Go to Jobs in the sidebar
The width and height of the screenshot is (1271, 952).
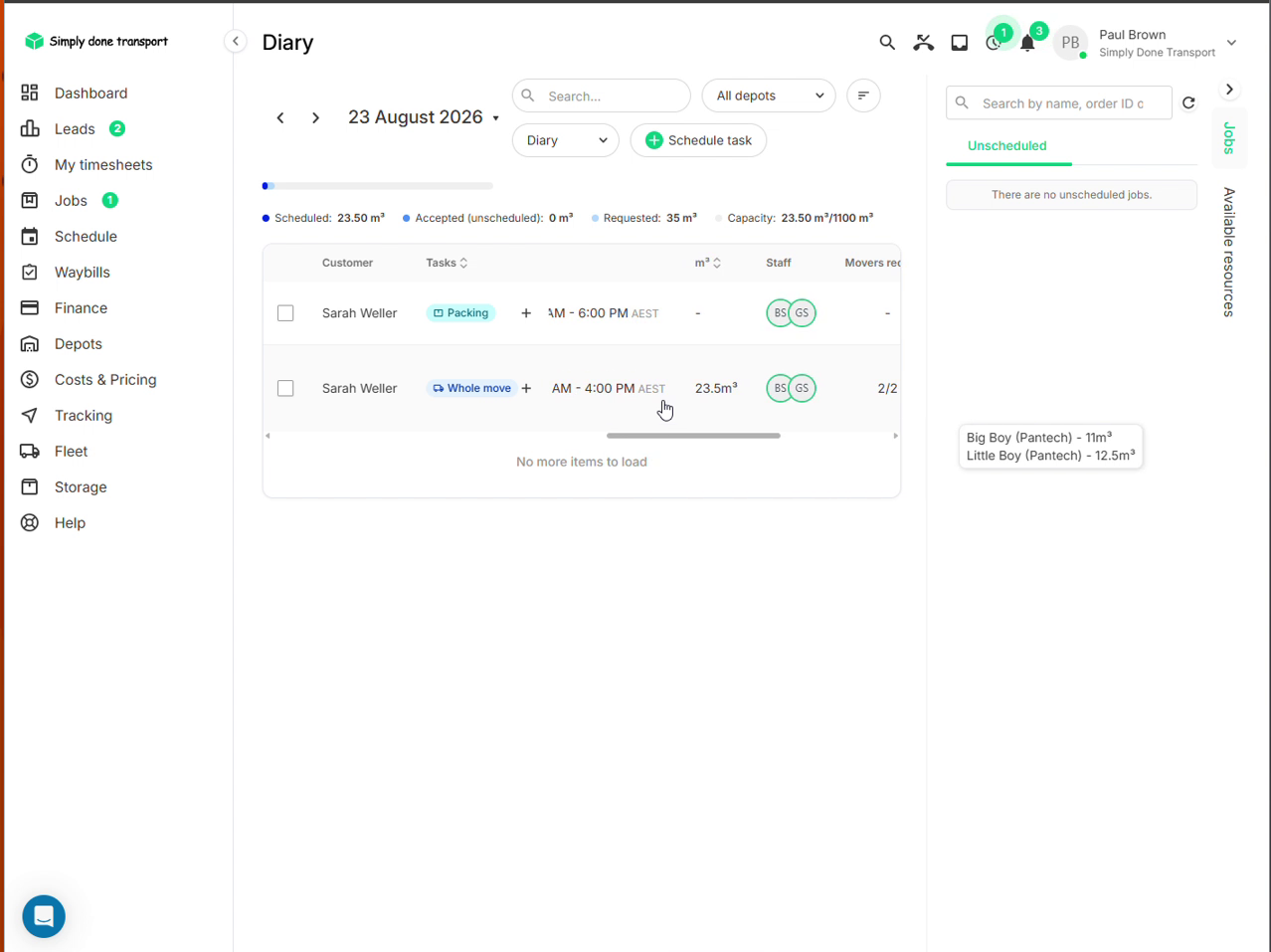pos(71,200)
